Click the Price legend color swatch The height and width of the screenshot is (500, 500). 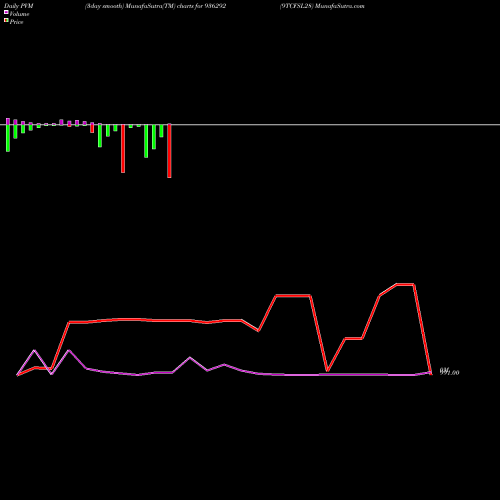click(x=6, y=21)
